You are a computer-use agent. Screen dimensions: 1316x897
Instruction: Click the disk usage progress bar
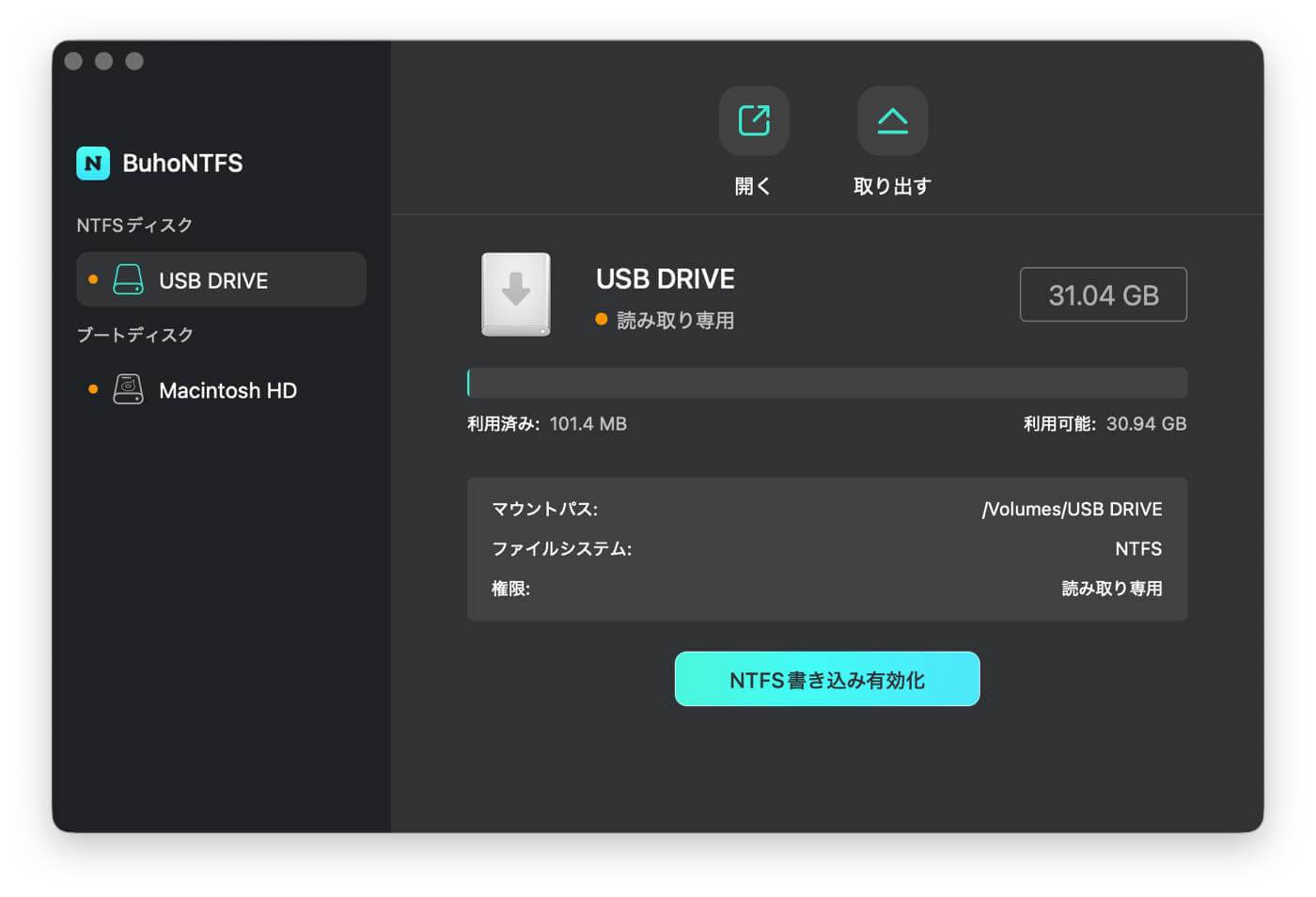pyautogui.click(x=826, y=383)
